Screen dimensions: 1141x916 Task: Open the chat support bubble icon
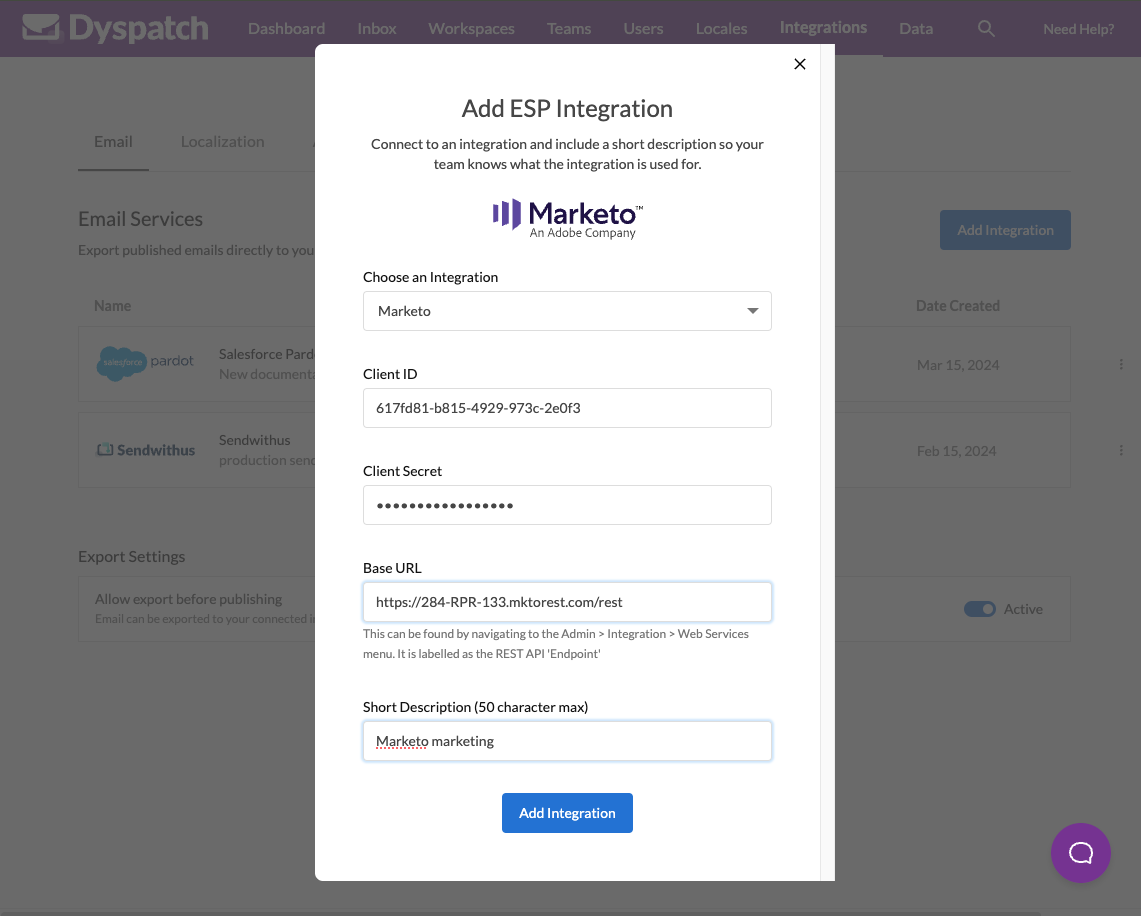click(1081, 853)
